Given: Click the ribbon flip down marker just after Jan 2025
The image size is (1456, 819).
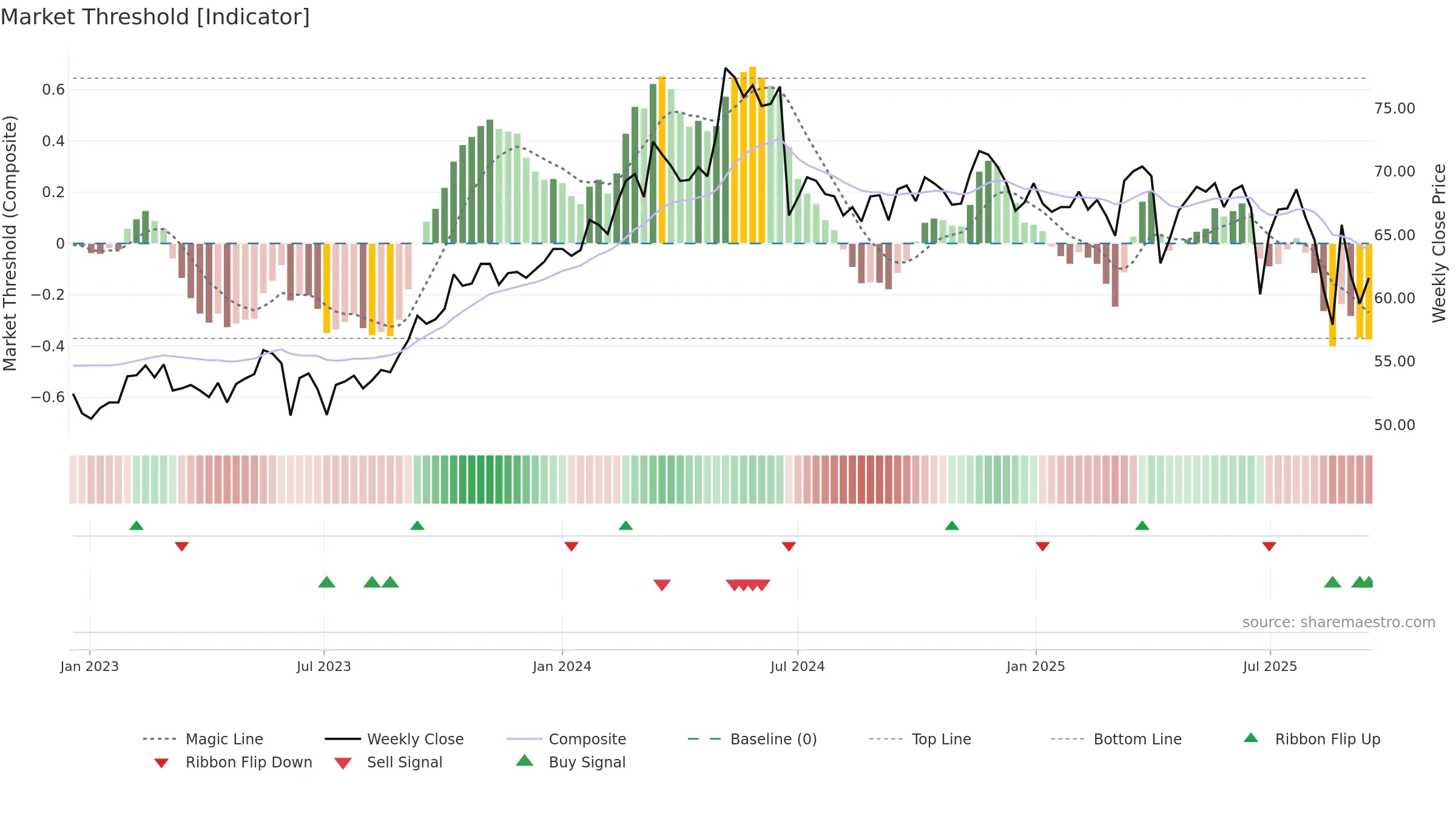Looking at the screenshot, I should point(1043,547).
